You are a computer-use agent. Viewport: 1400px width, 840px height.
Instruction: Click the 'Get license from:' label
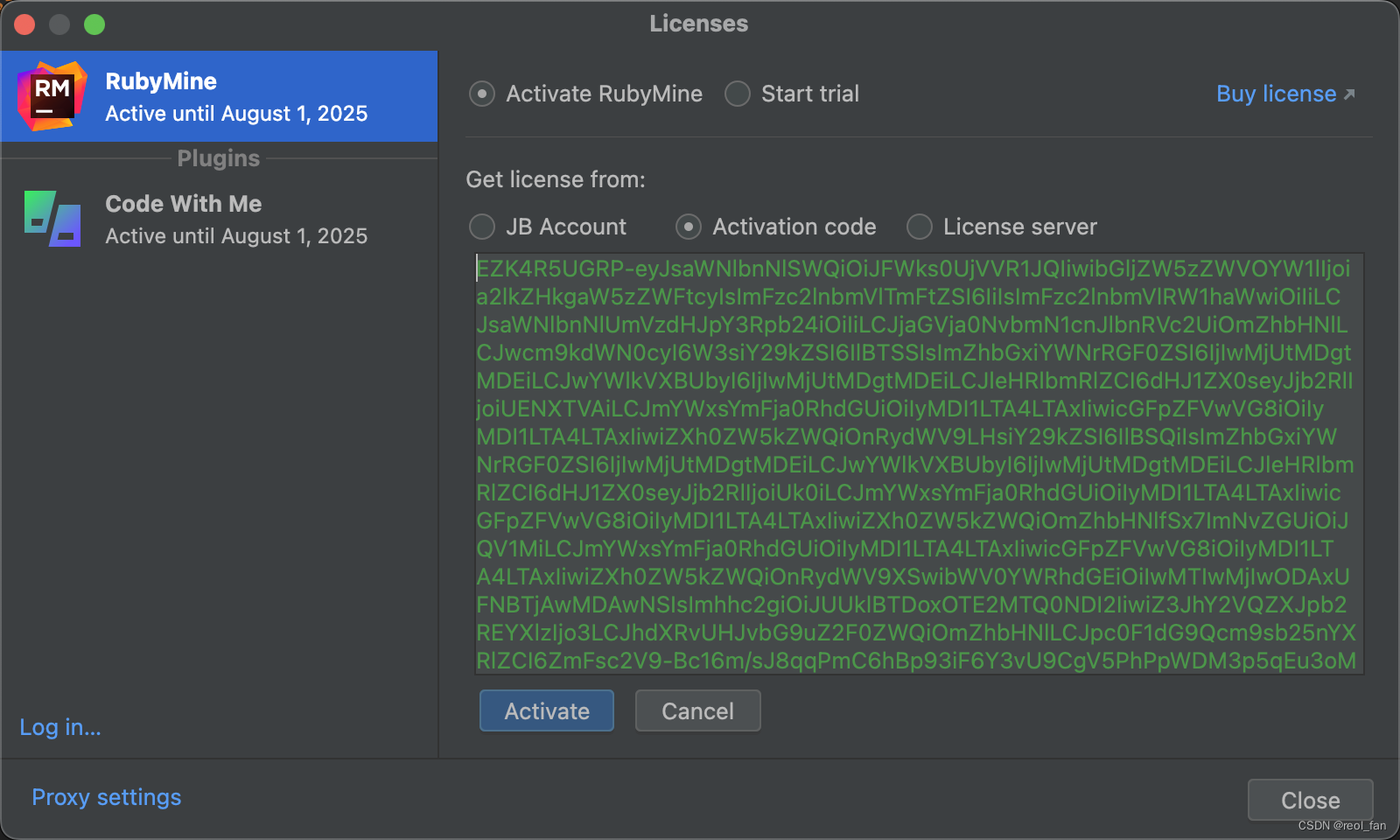coord(556,179)
